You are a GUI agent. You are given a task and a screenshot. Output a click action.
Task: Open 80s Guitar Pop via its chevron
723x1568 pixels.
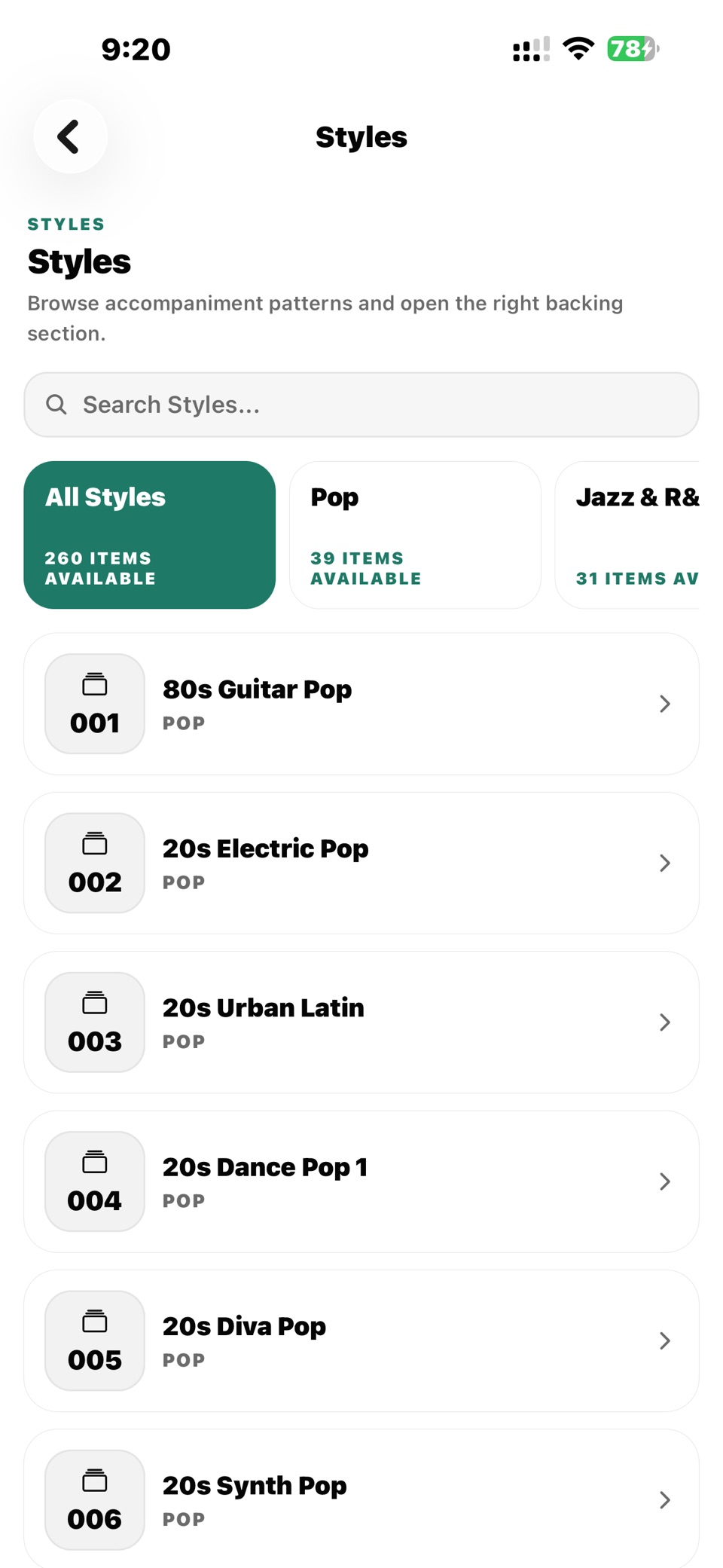tap(665, 704)
